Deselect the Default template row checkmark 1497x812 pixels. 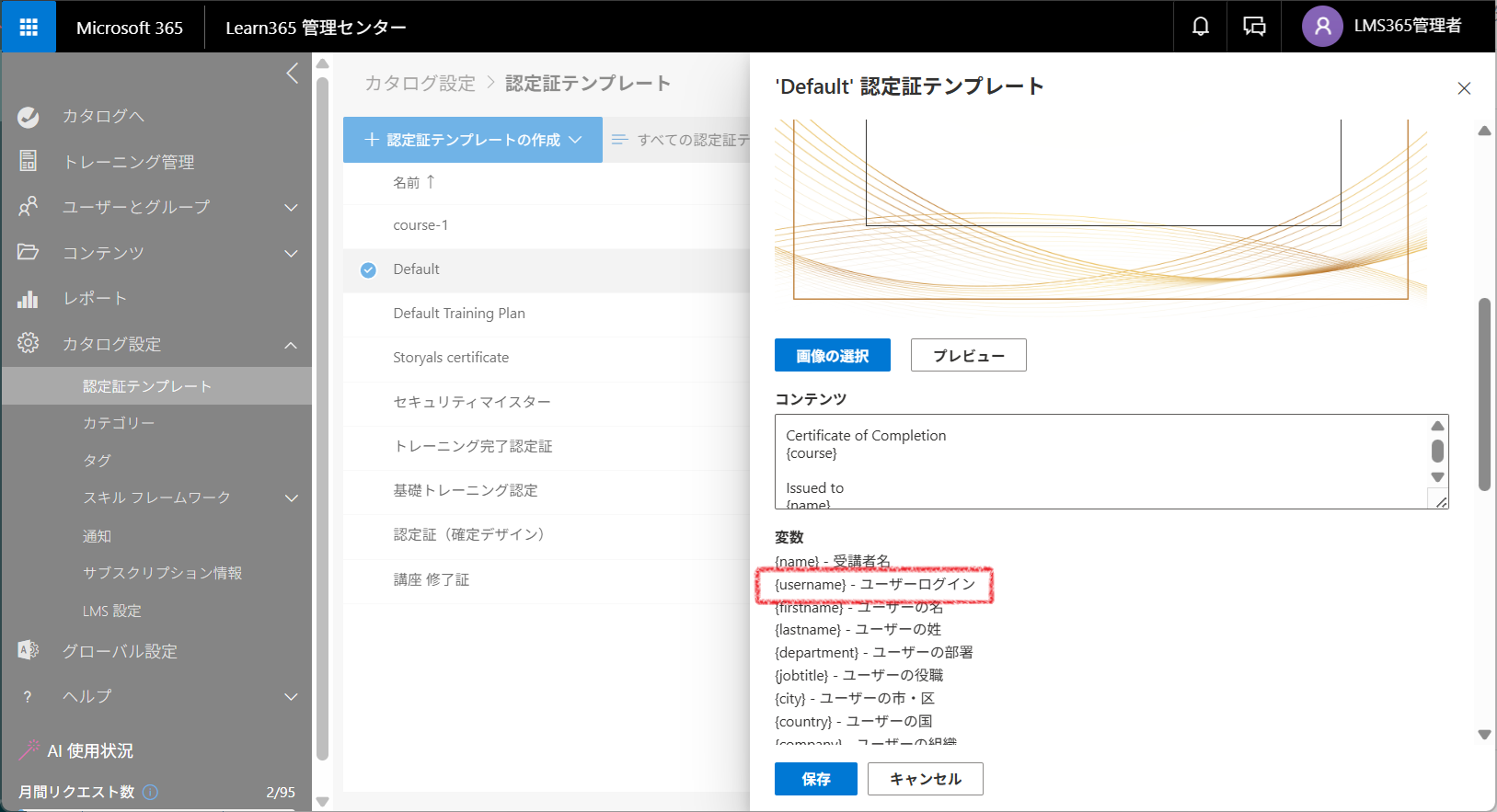[x=368, y=270]
